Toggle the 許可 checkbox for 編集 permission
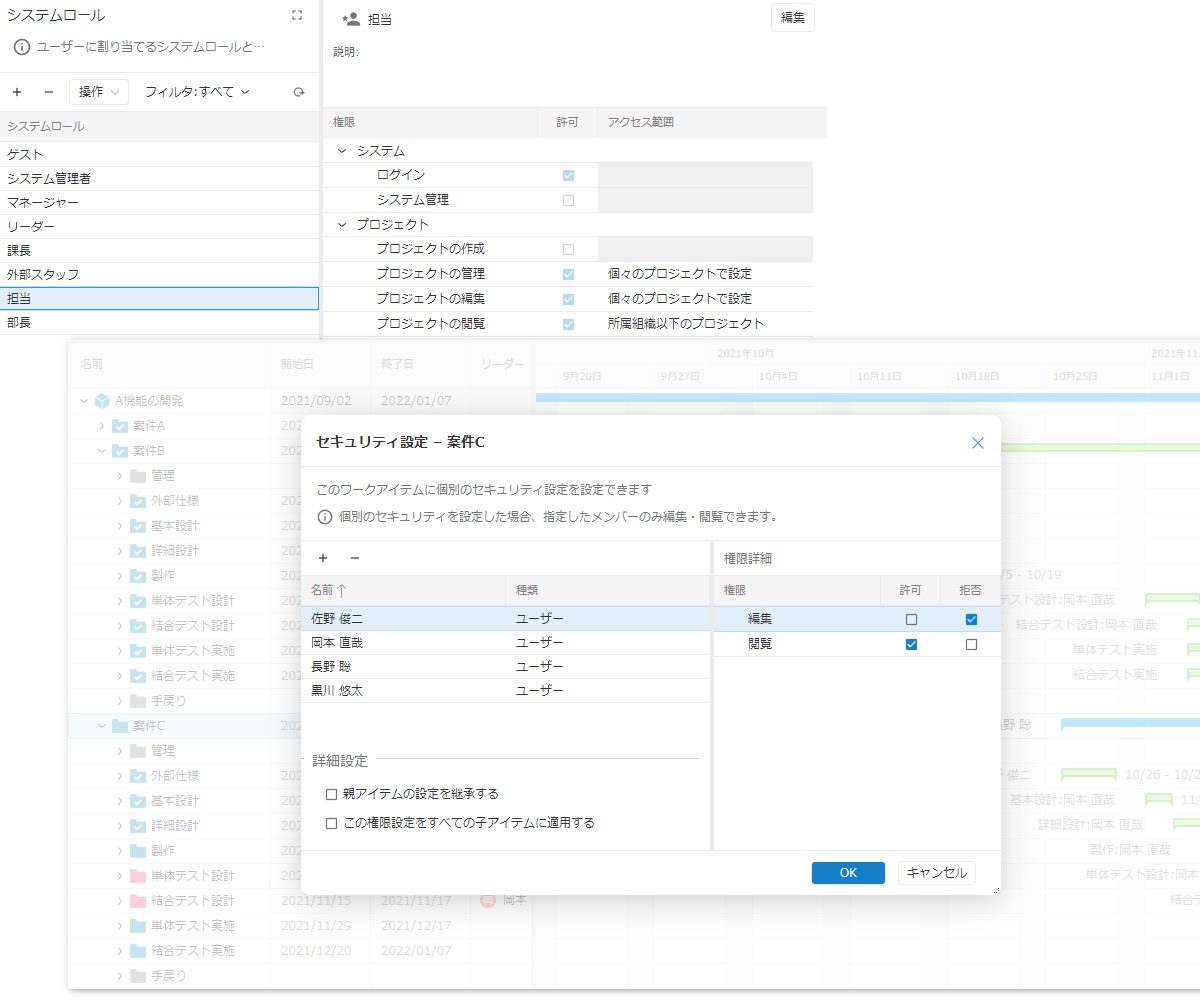The width and height of the screenshot is (1200, 1000). click(911, 620)
